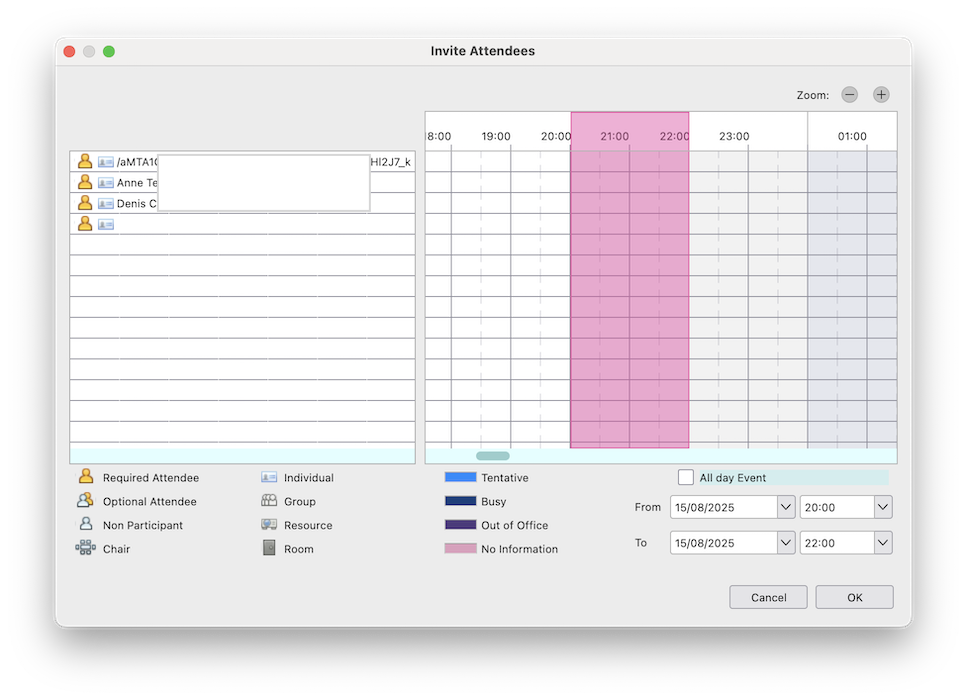Click role icon for Denis attendee row
This screenshot has height=700, width=967.
point(85,203)
